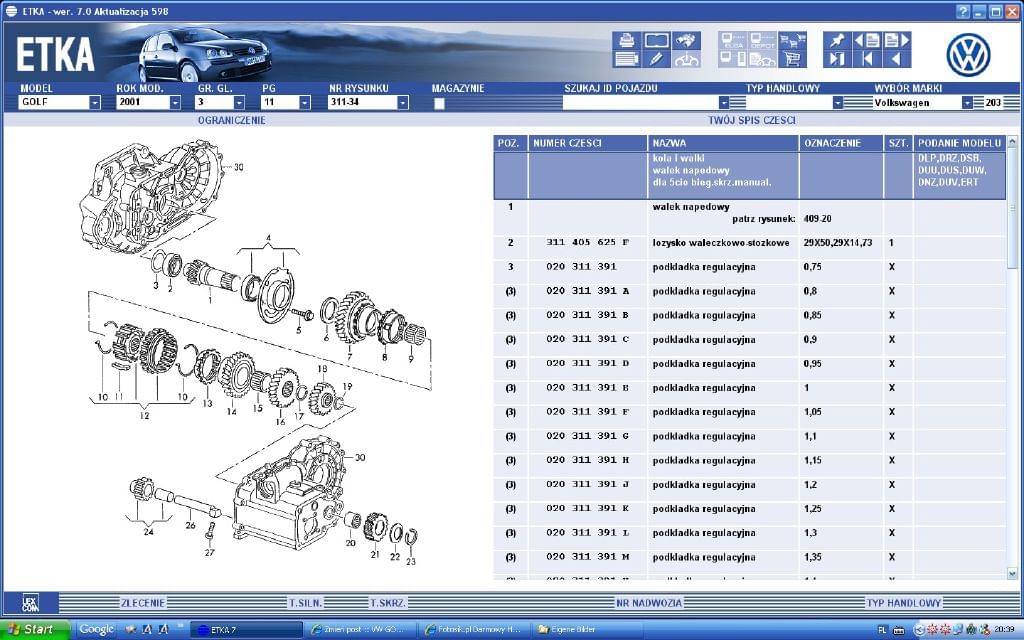The height and width of the screenshot is (640, 1024).
Task: Open 'Fotosik.pl' browser window from taskbar
Action: [x=472, y=630]
